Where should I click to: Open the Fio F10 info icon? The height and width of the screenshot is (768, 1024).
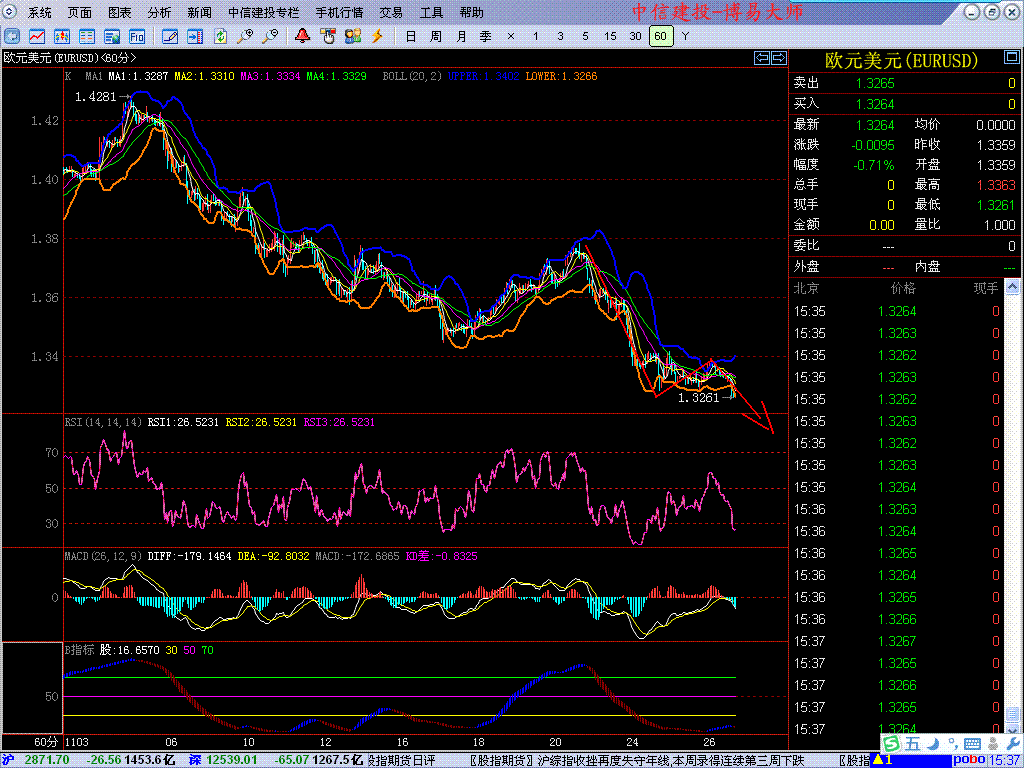pos(136,37)
